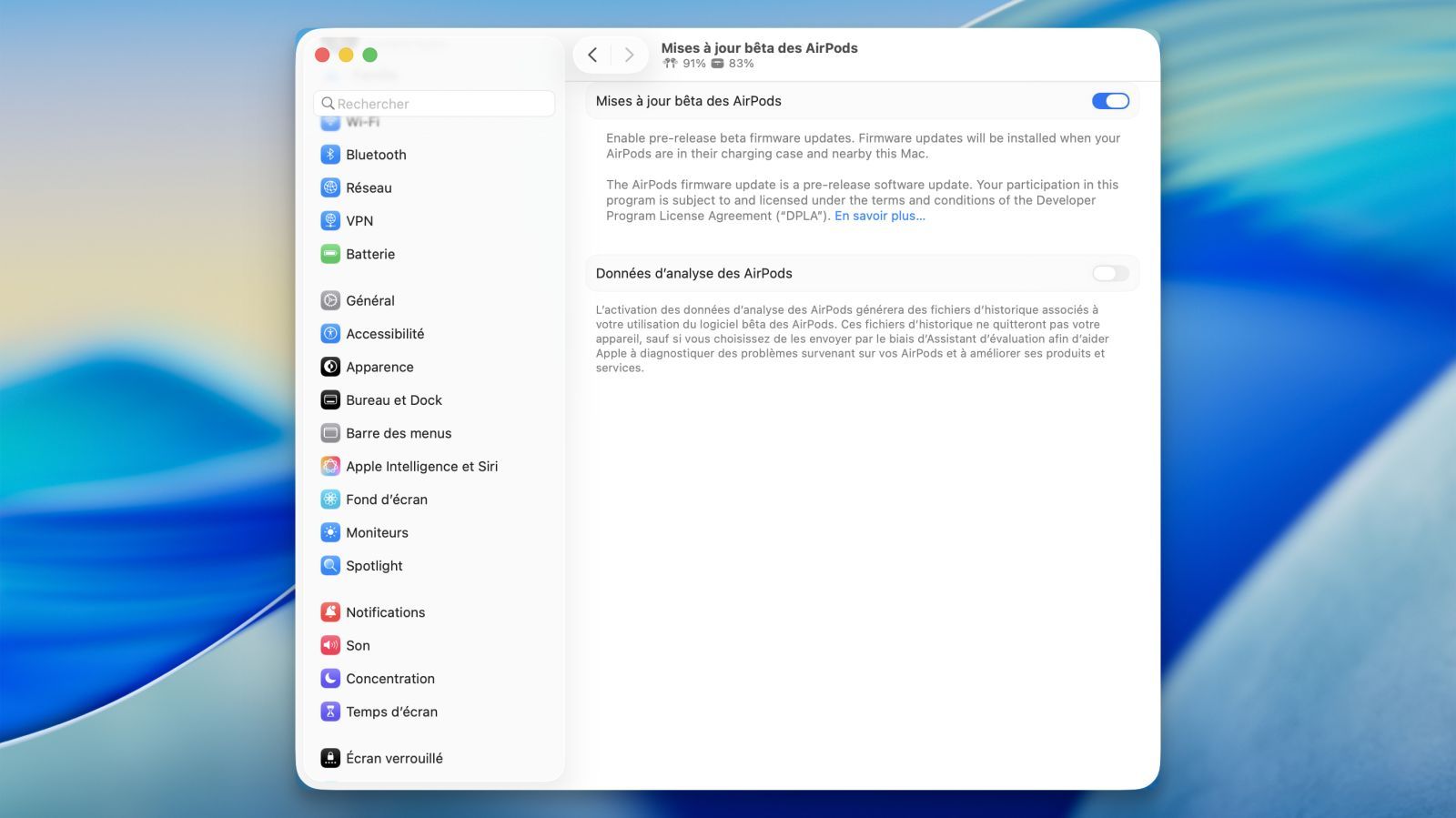Select the Accessibilité icon

point(330,334)
